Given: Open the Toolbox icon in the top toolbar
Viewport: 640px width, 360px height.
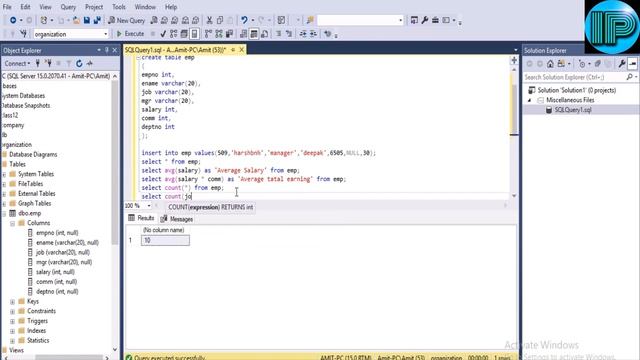Looking at the screenshot, I should pyautogui.click(x=436, y=20).
